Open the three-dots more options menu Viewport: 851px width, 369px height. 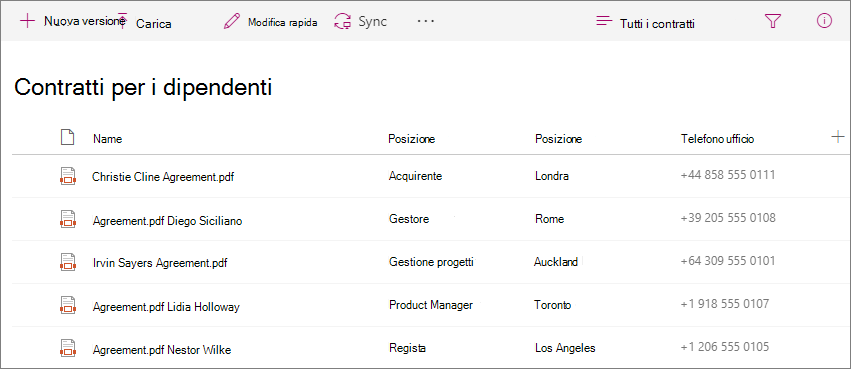(426, 21)
